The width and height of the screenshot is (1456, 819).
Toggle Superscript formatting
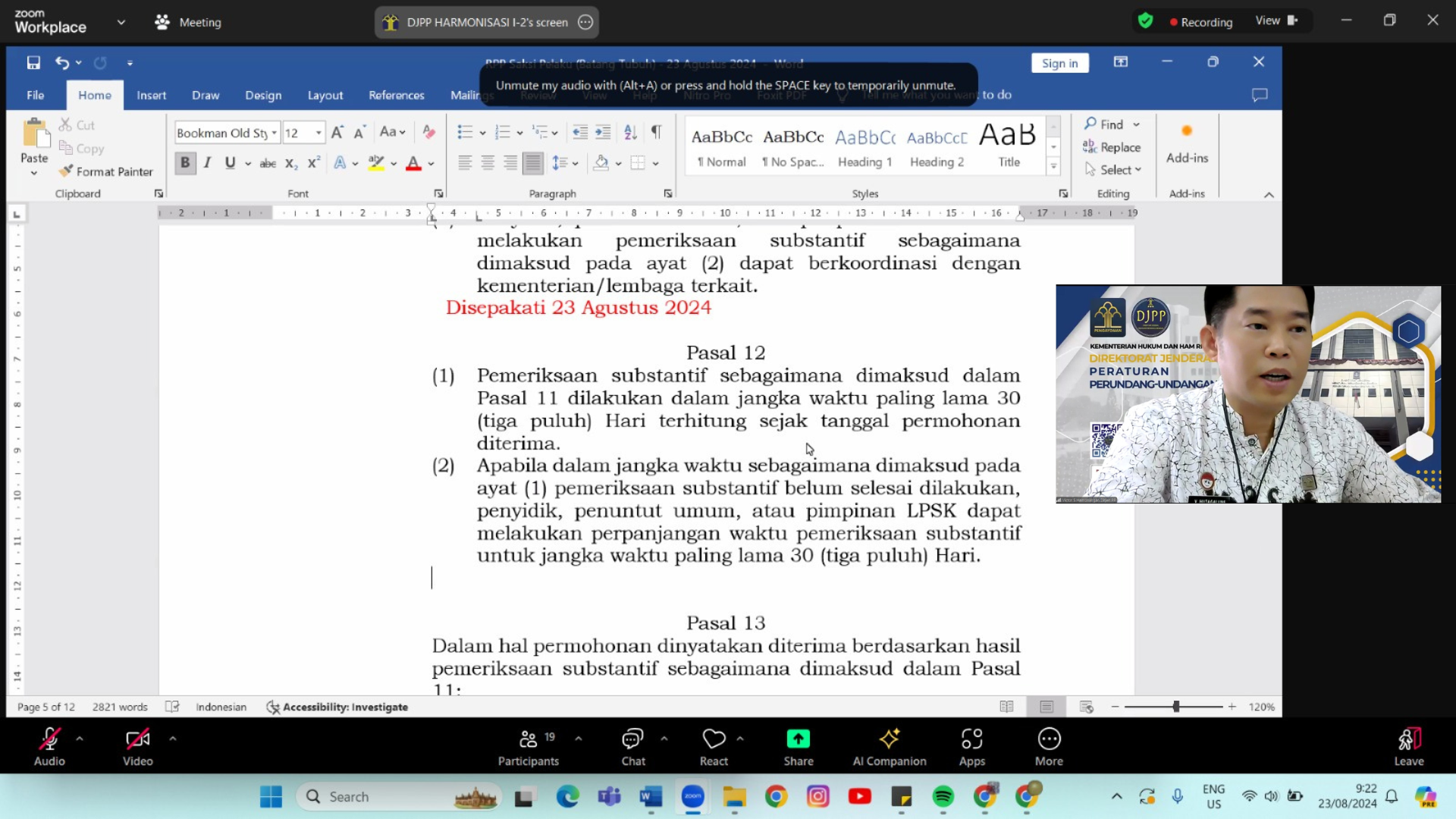pos(313,163)
